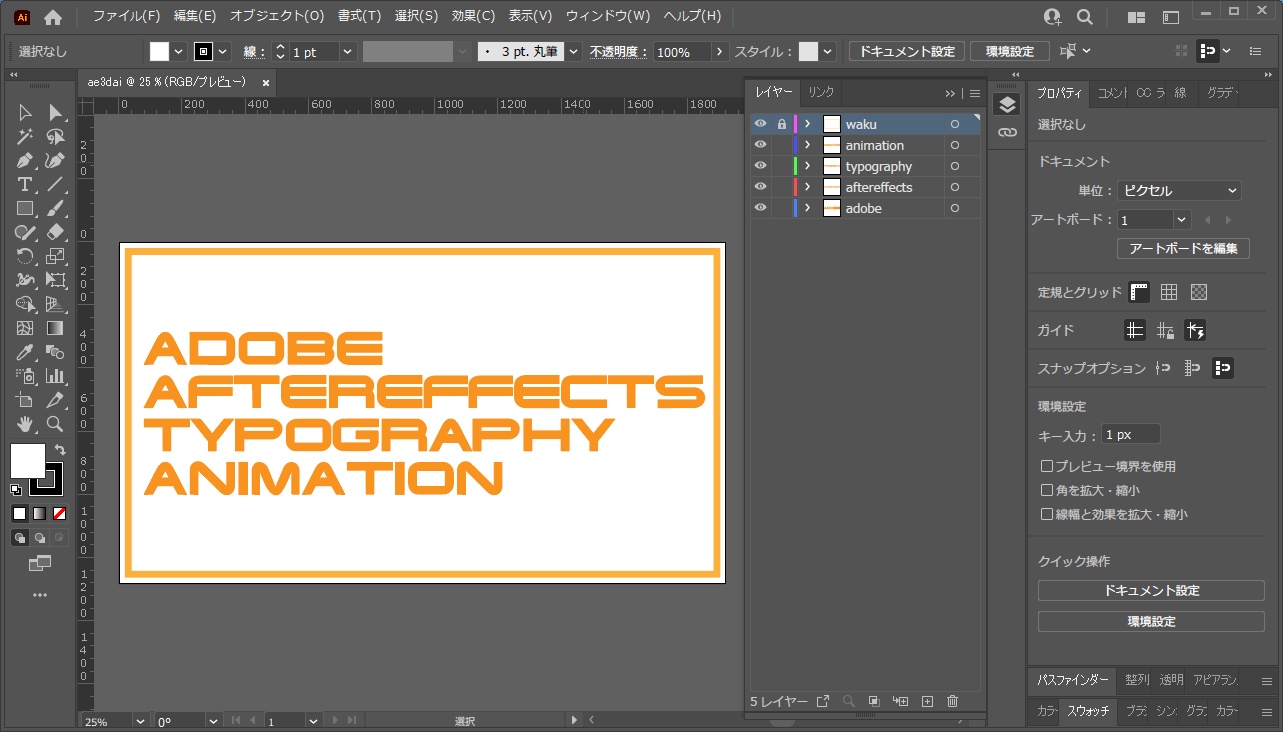Select the Perspective Grid tool
This screenshot has width=1283, height=732.
click(x=56, y=305)
